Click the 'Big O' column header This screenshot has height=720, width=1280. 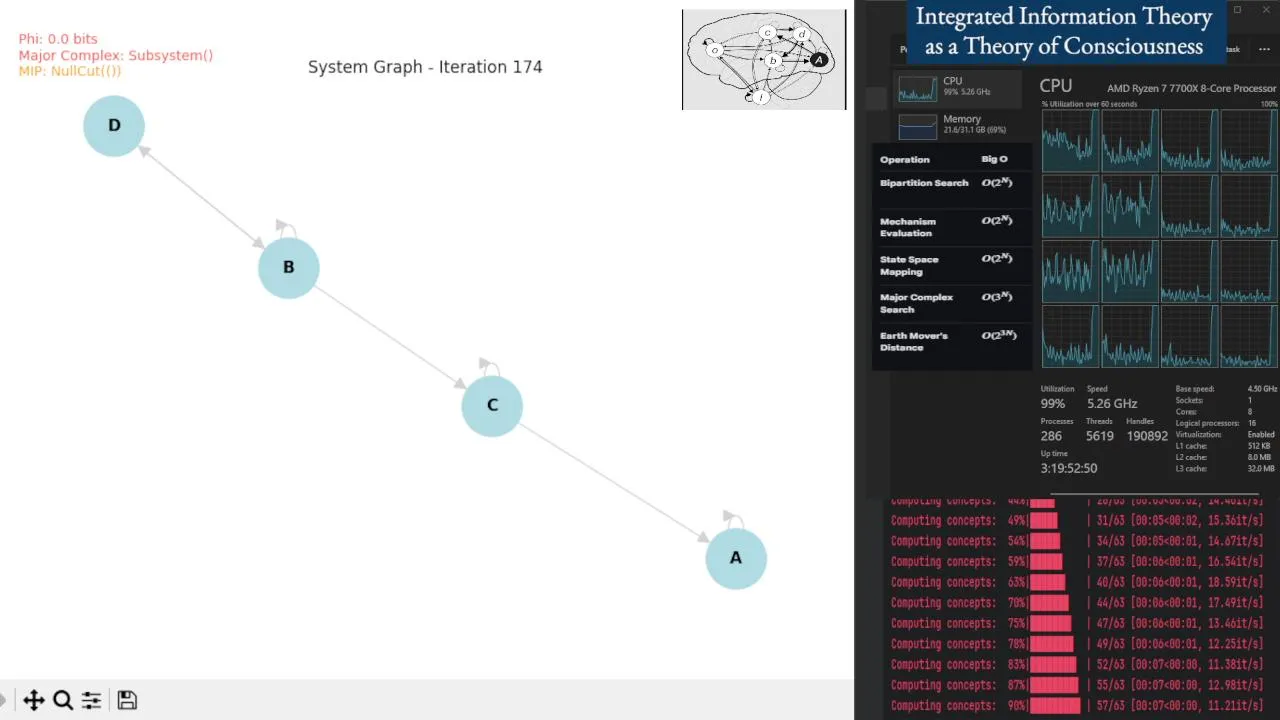(x=994, y=159)
